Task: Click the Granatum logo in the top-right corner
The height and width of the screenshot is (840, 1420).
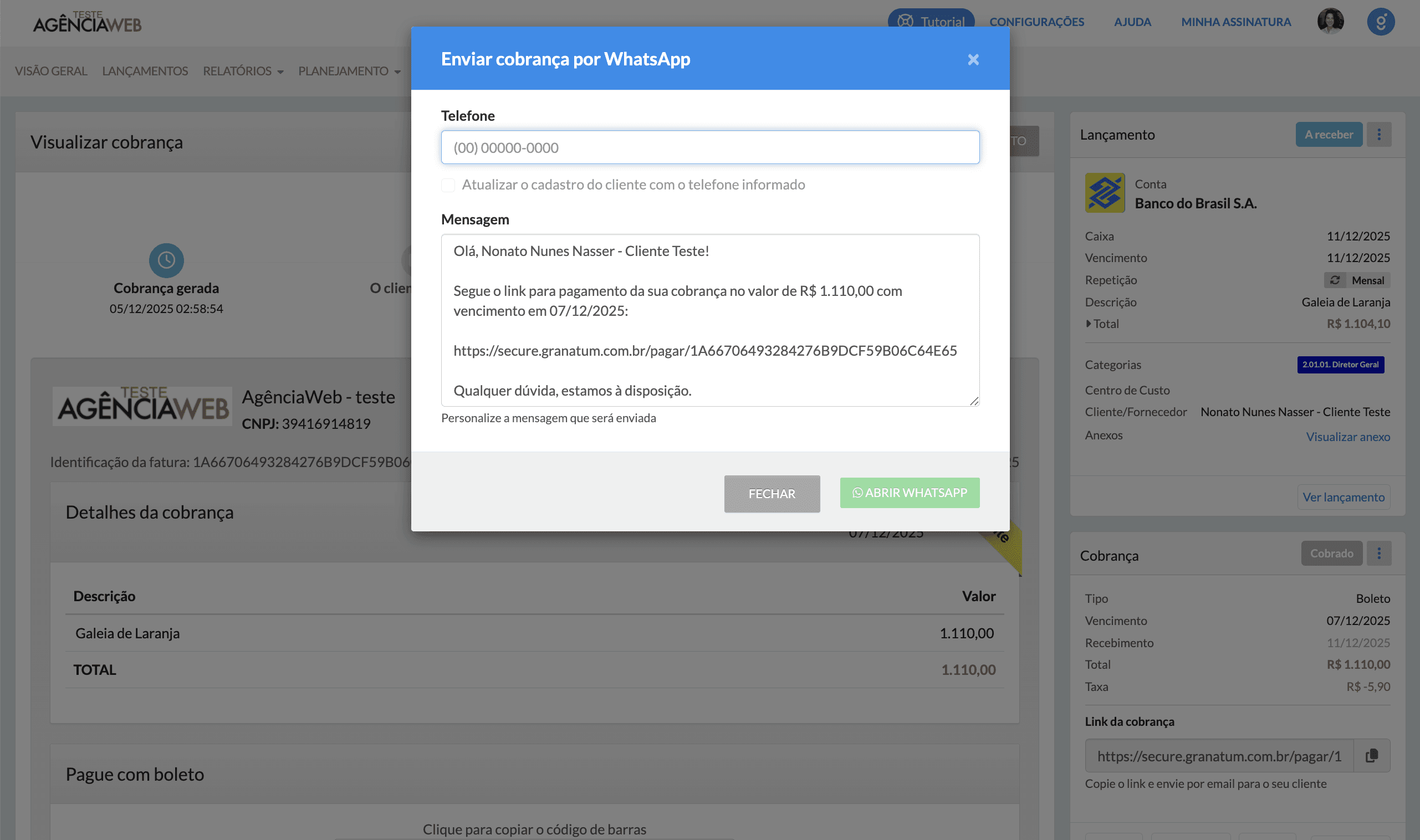Action: tap(1382, 22)
